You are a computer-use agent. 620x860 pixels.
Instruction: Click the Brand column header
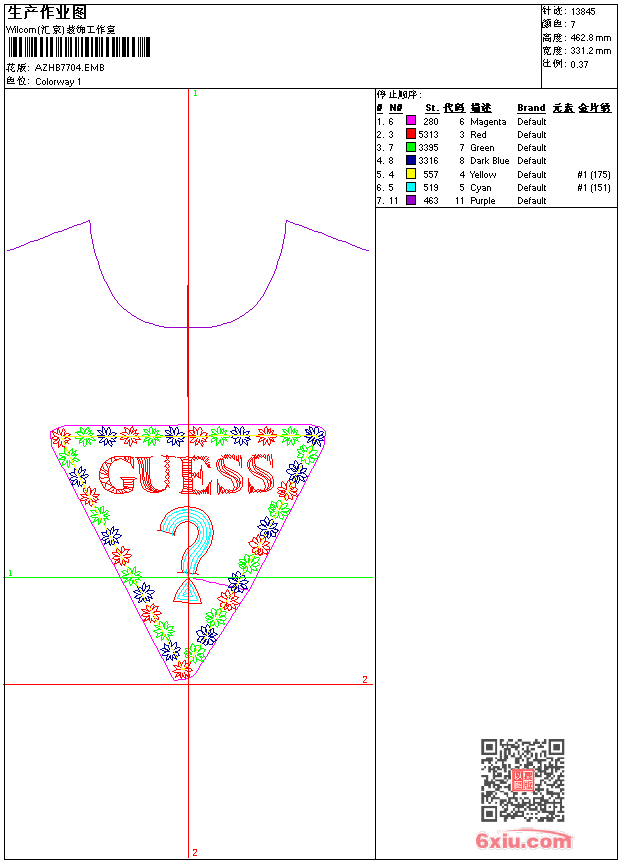click(x=531, y=108)
